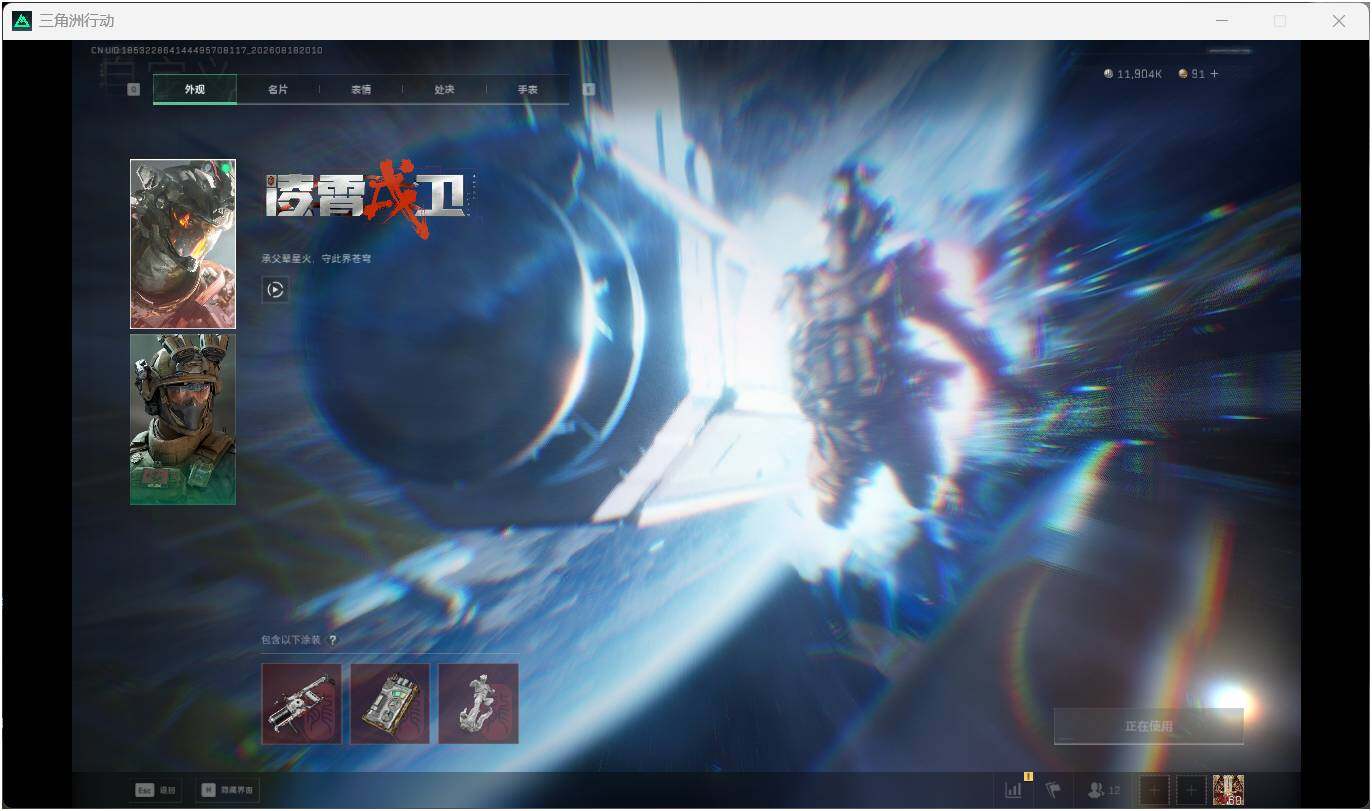Click the 11,904K currency balance

click(x=1132, y=74)
